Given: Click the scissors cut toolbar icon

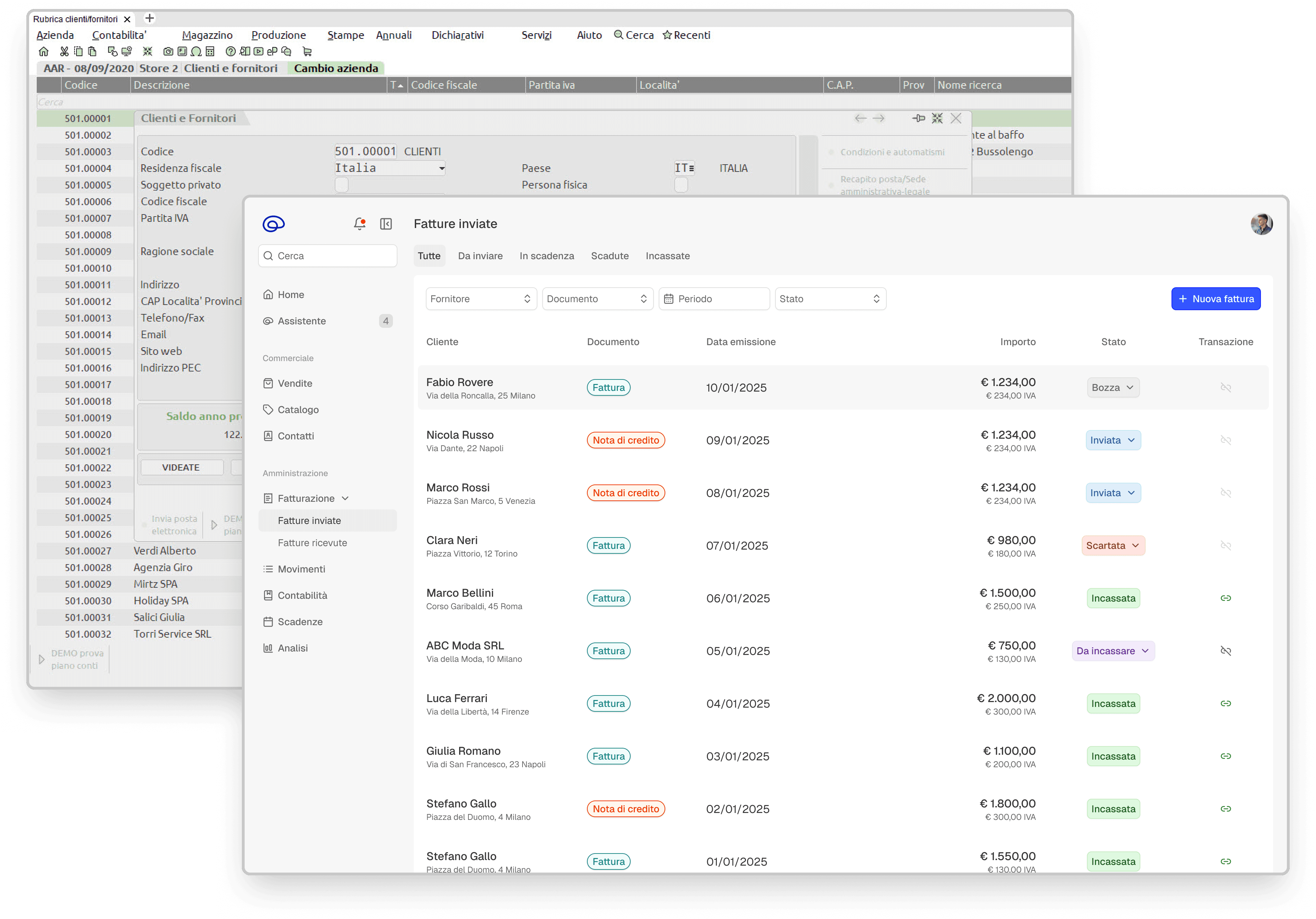Looking at the screenshot, I should coord(64,52).
